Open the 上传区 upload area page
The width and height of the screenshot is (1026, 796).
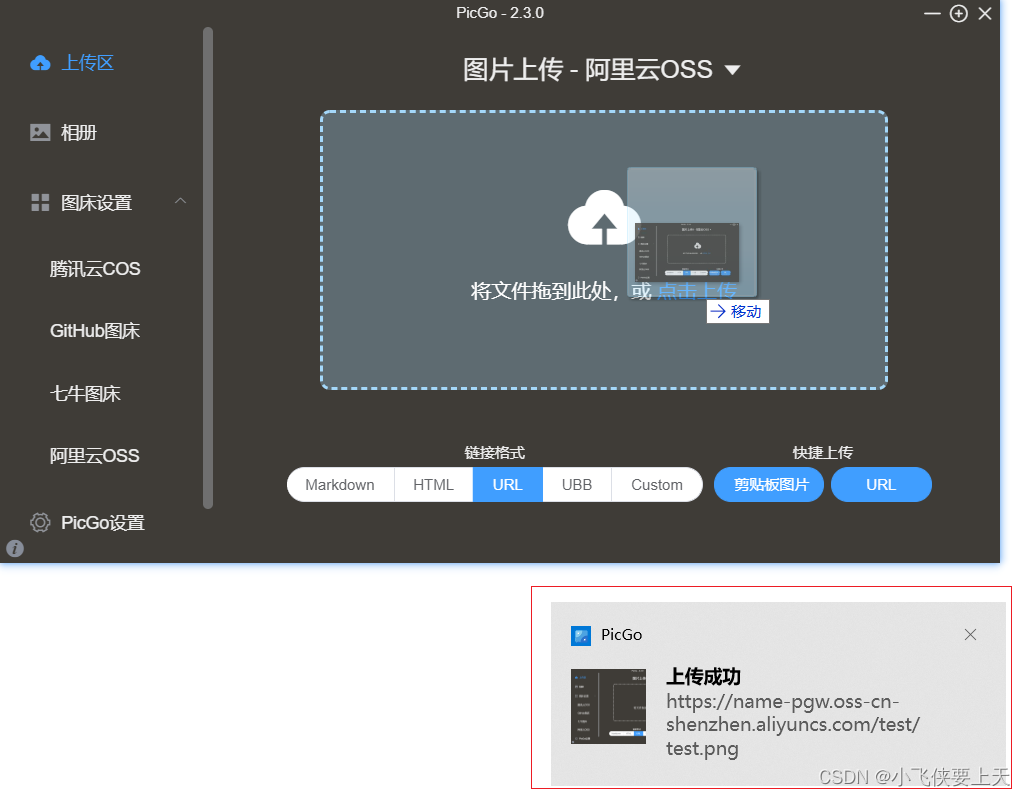coord(87,63)
